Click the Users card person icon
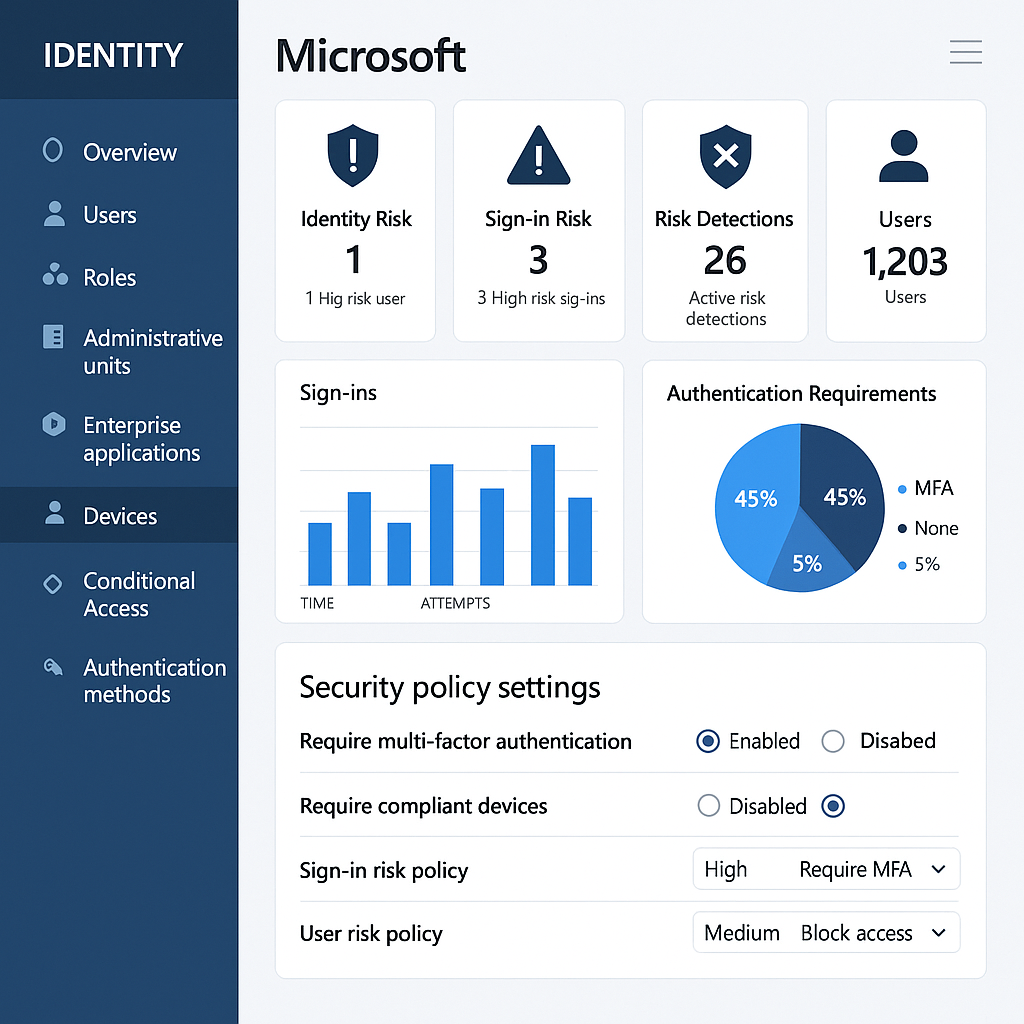This screenshot has height=1024, width=1024. (904, 156)
